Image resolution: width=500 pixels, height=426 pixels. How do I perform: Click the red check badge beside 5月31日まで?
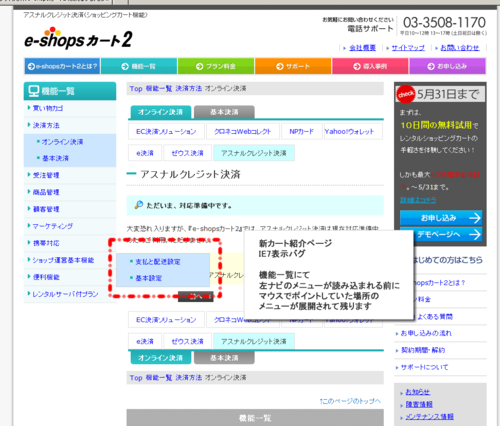[406, 95]
